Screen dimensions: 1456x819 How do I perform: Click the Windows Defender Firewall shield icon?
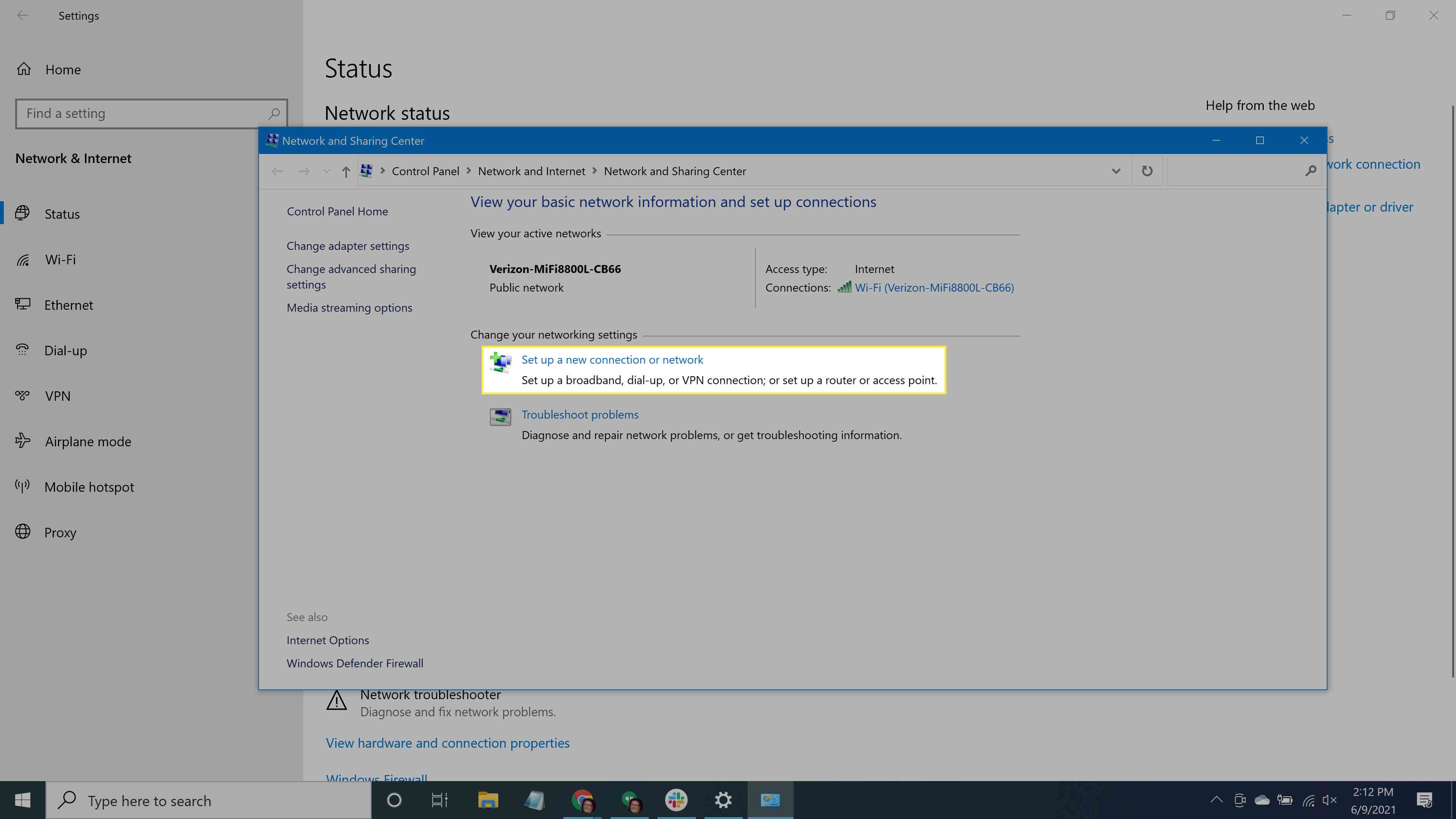click(x=355, y=662)
